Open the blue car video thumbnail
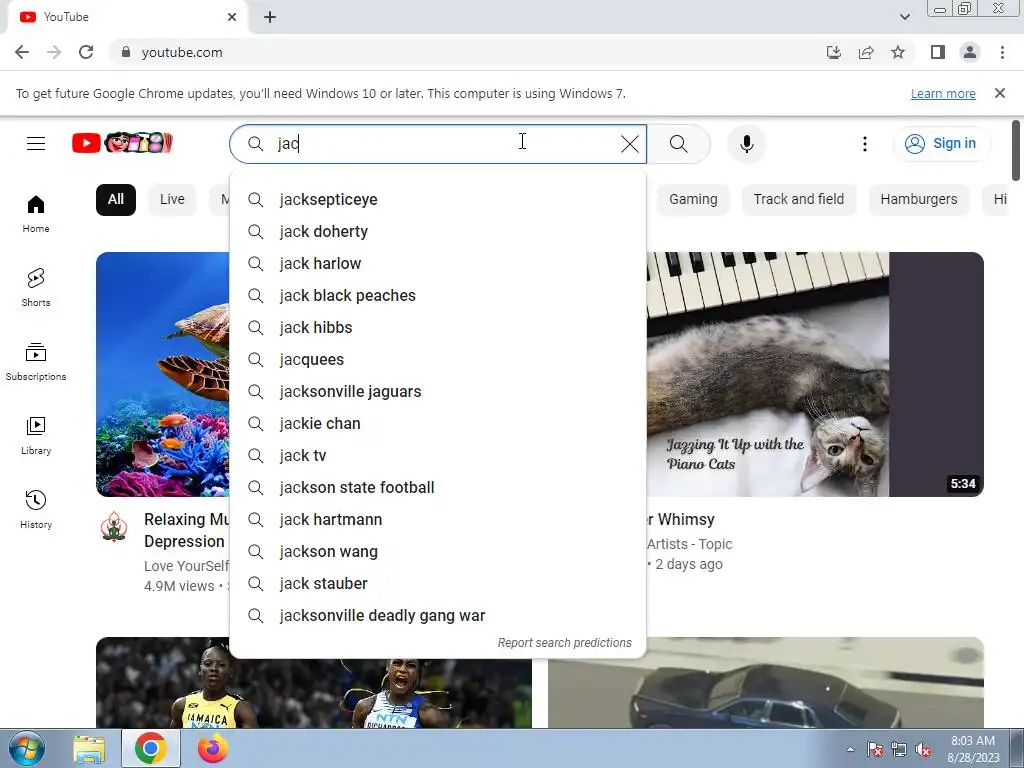This screenshot has width=1024, height=768. 765,682
